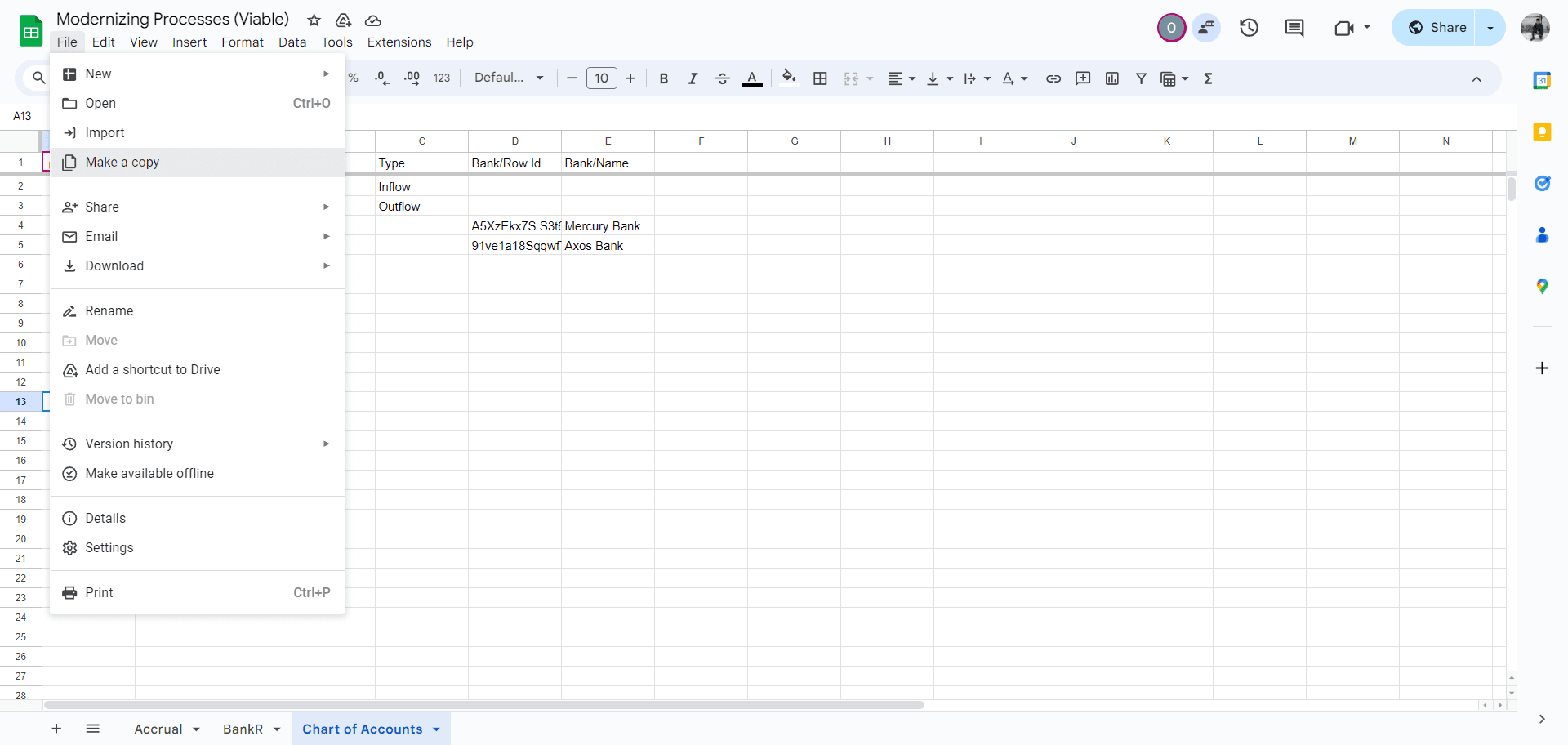
Task: Click the insert link icon
Action: tap(1053, 78)
